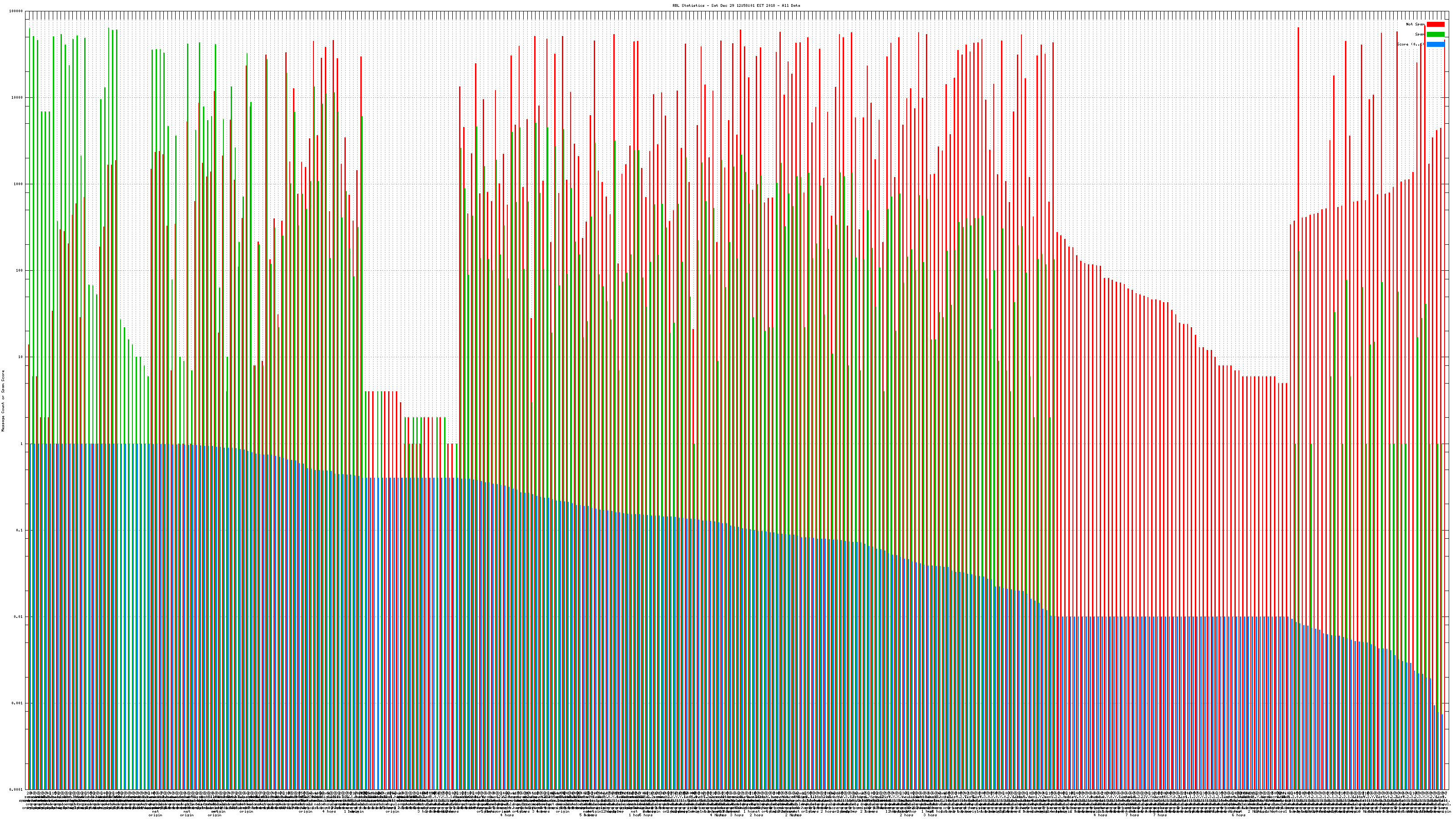Screen dimensions: 1456x819
Task: Click the 100000 y-axis tick label
Action: (x=16, y=11)
